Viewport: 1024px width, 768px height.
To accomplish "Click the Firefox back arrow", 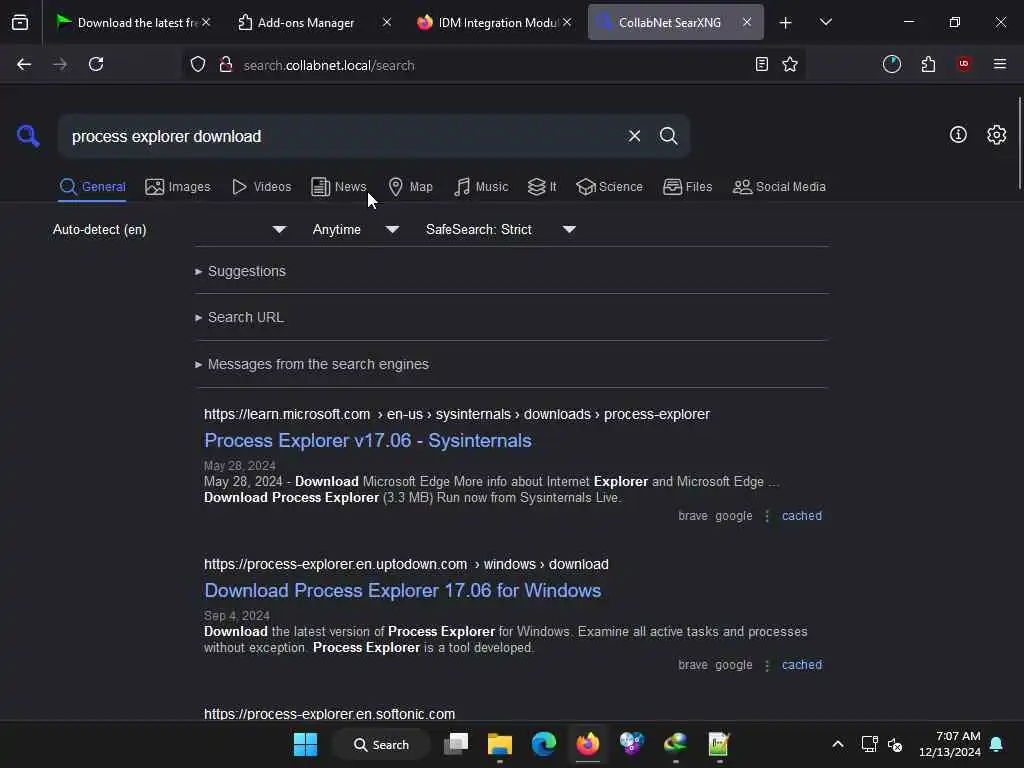I will coord(24,64).
